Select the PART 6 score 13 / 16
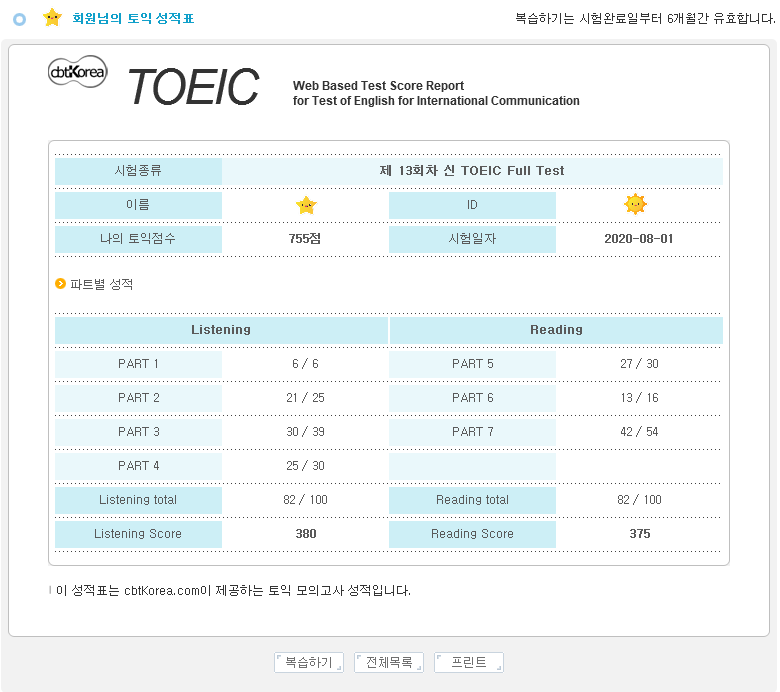Screen dimensions: 780x692 (639, 398)
